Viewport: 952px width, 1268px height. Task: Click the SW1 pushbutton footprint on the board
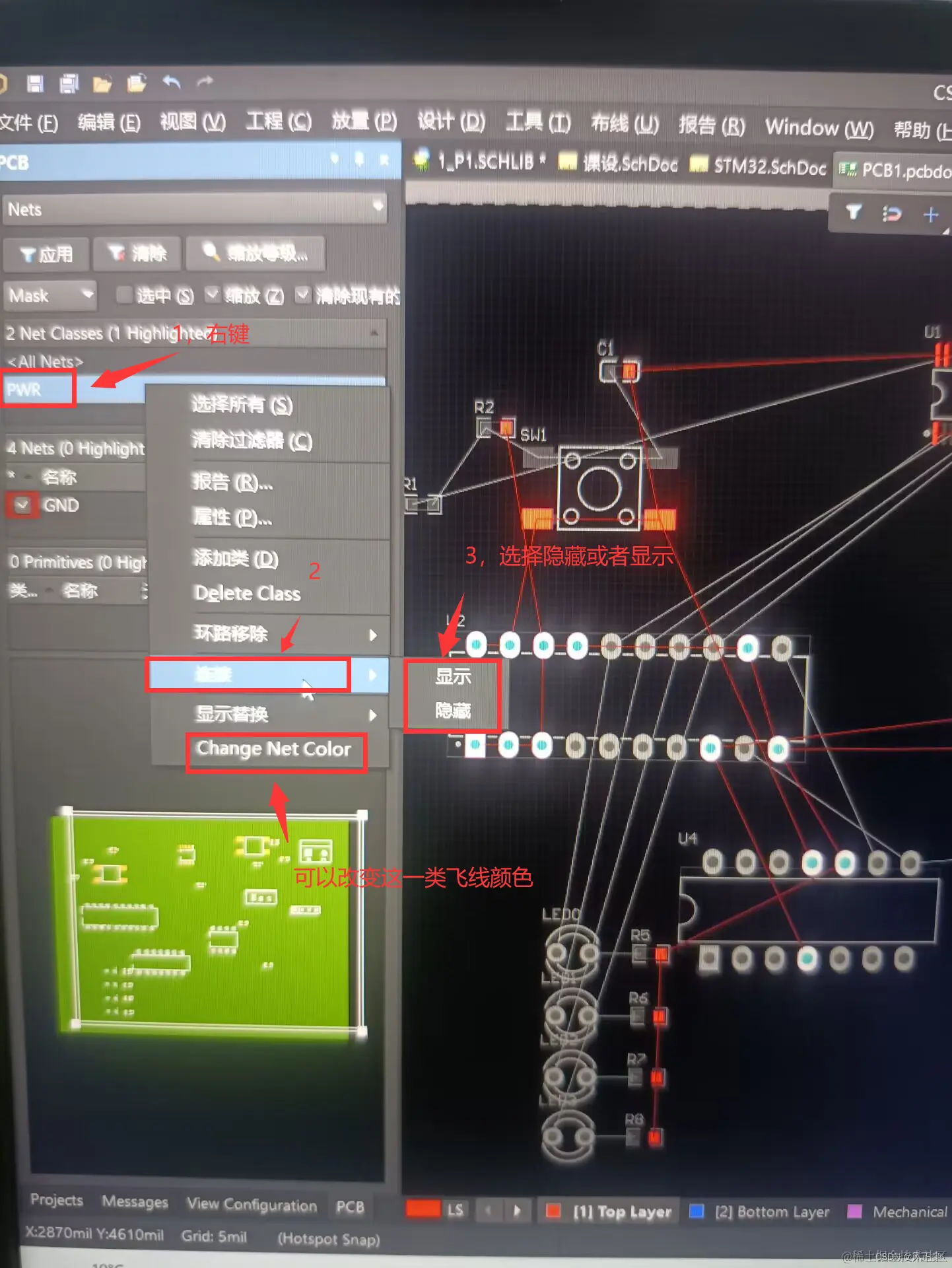point(599,488)
